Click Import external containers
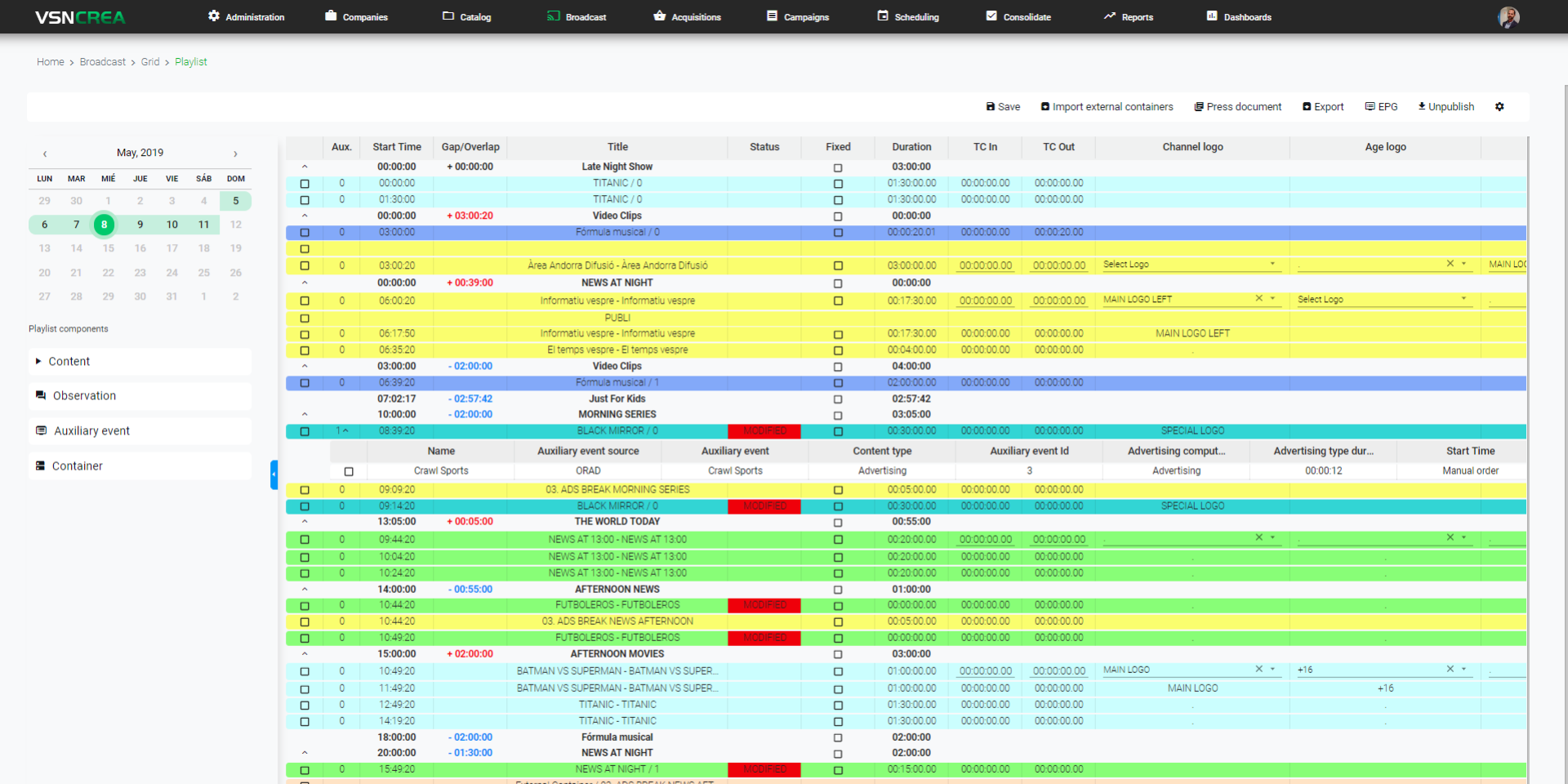 coord(1107,107)
